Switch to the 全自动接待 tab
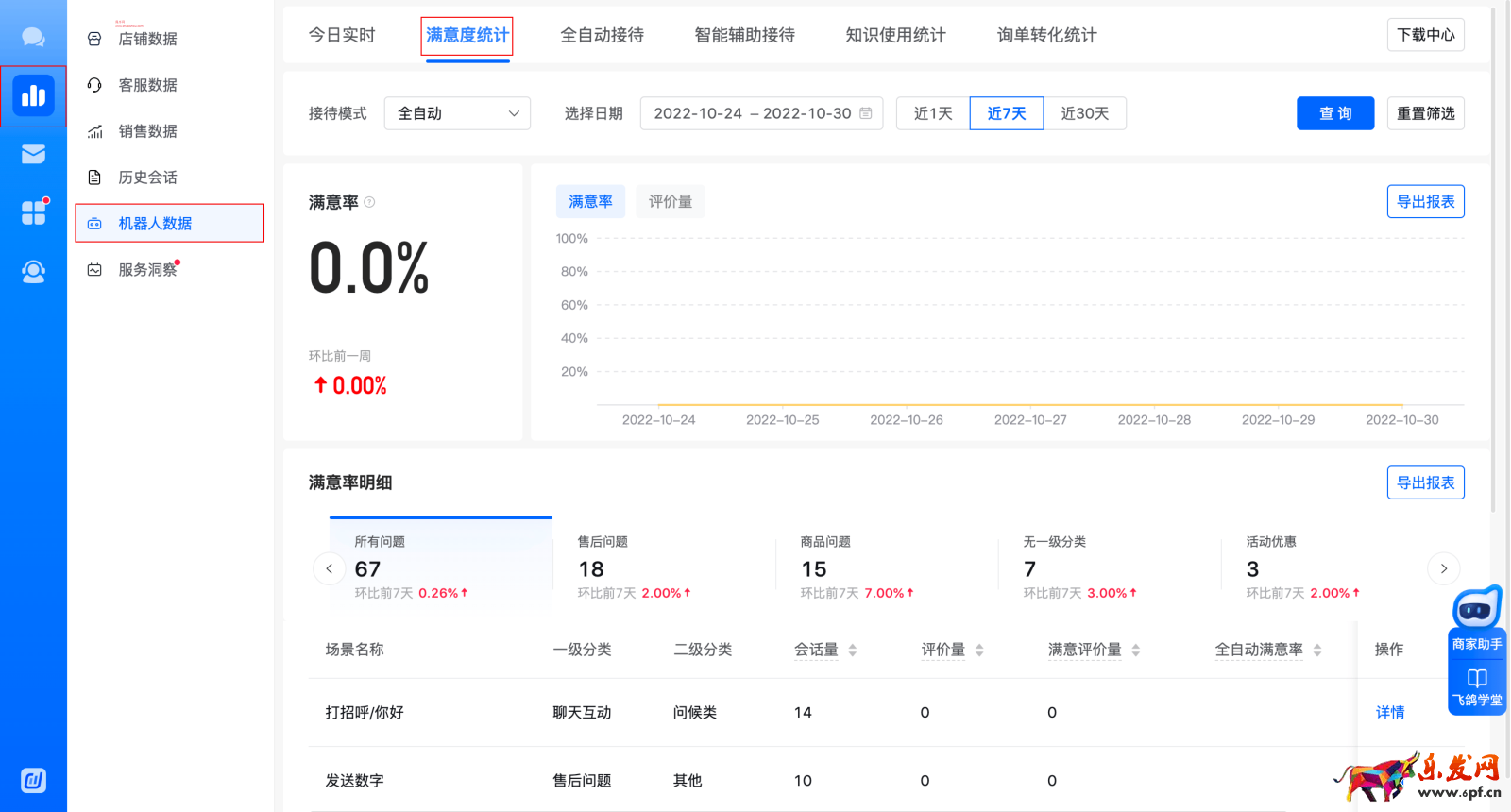1511x812 pixels. click(602, 36)
